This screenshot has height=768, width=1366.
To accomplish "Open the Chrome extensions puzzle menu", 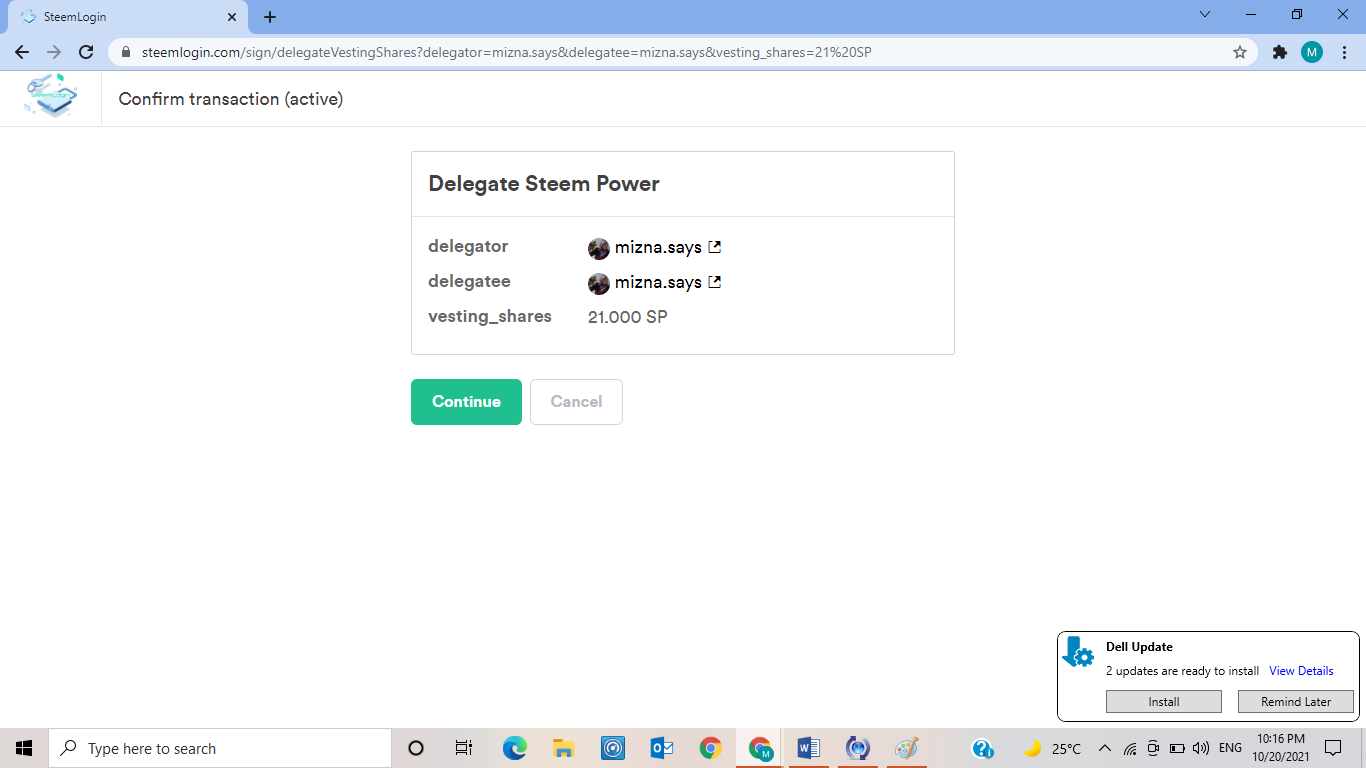I will (1280, 52).
